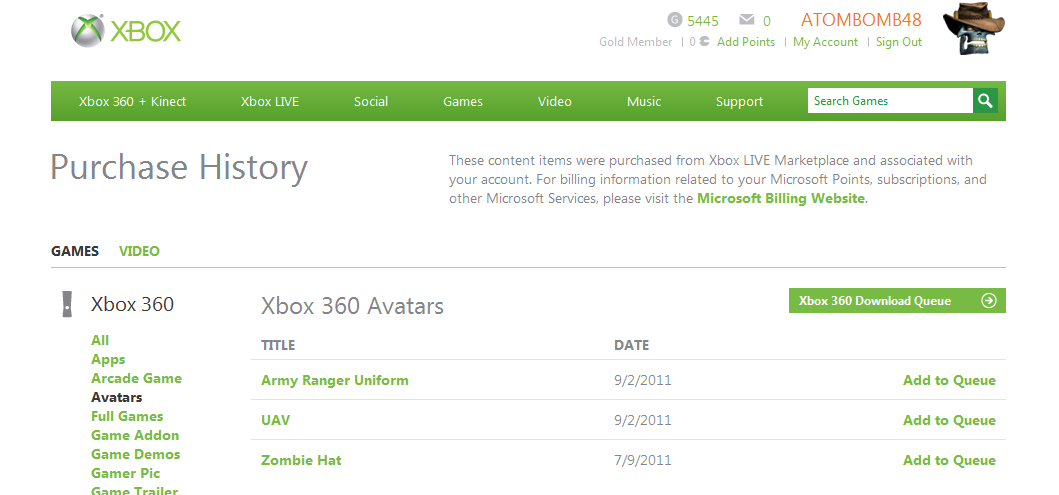Screen dimensions: 1059x495
Task: Click the Gamerscore G icon
Action: (x=675, y=20)
